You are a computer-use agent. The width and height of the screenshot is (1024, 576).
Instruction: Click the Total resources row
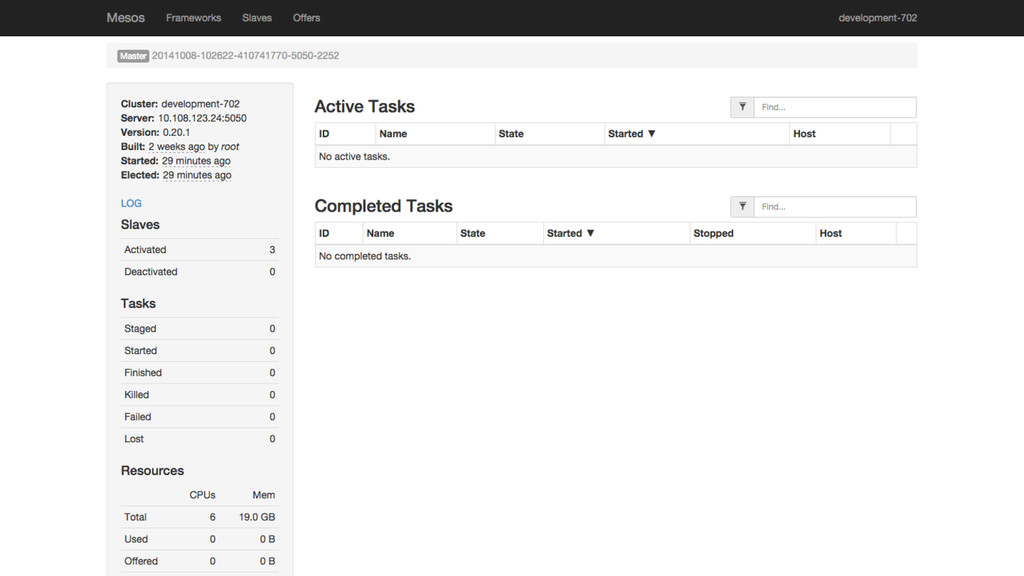[x=199, y=517]
